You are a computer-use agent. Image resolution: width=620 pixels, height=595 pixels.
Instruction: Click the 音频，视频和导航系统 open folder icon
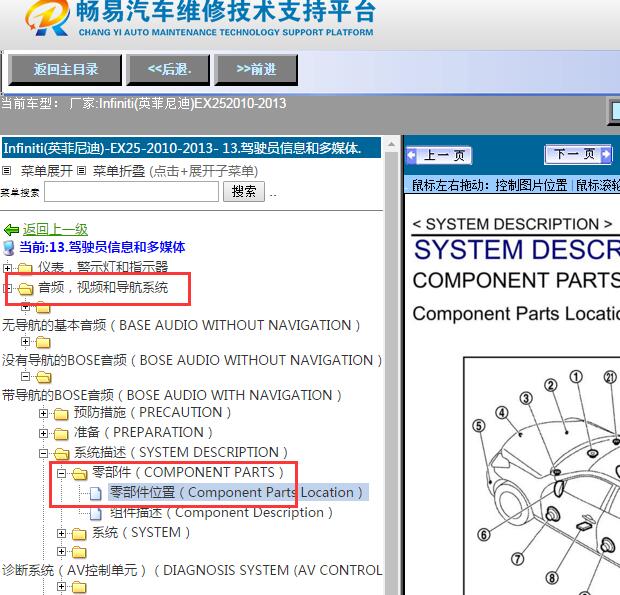tap(26, 289)
